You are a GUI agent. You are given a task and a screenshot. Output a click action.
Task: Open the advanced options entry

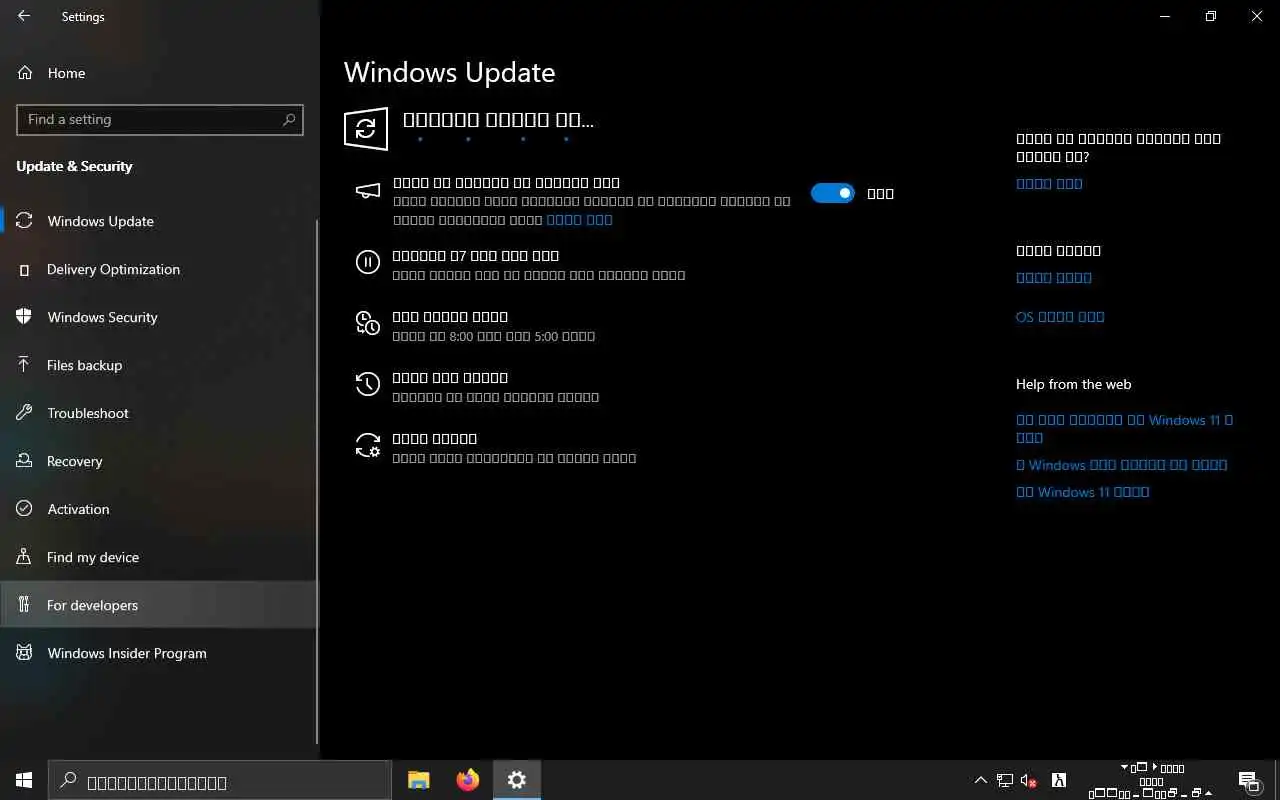tap(514, 448)
